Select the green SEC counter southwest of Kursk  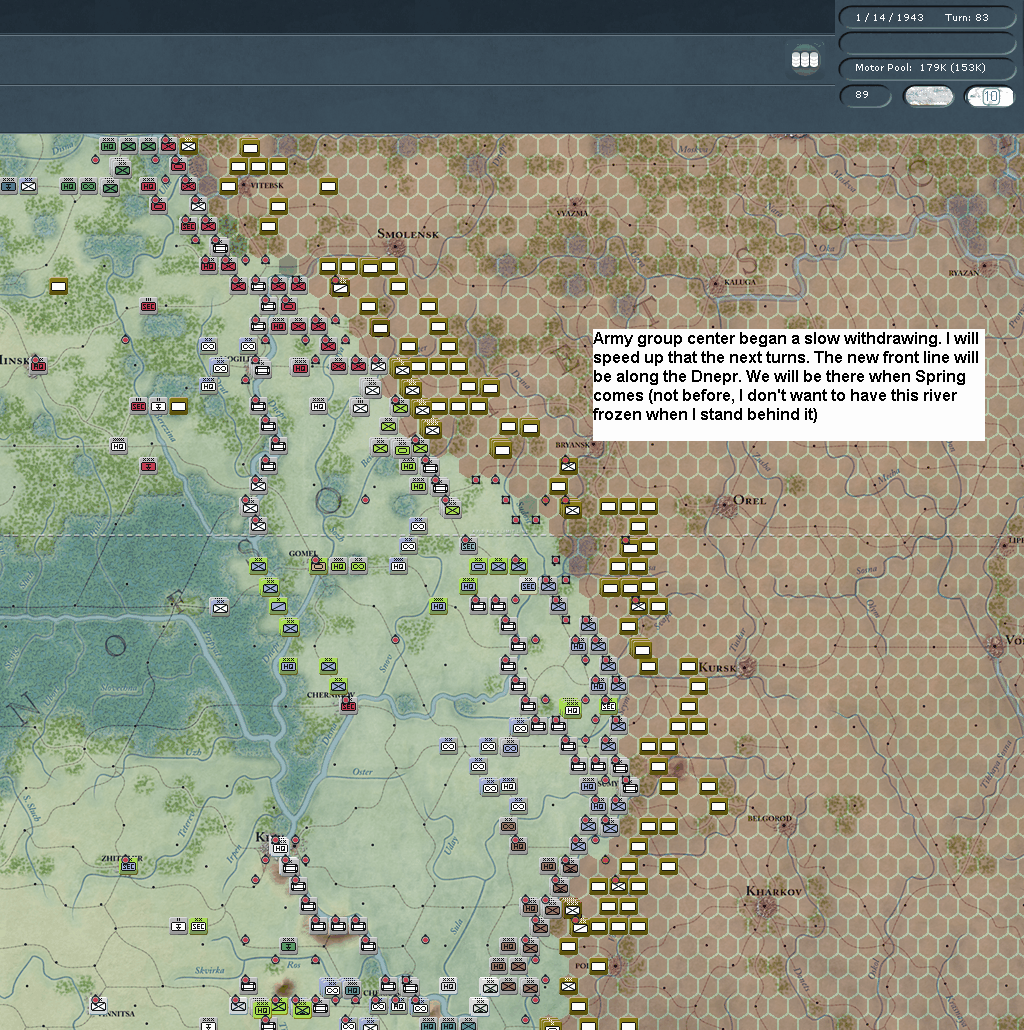click(x=609, y=706)
